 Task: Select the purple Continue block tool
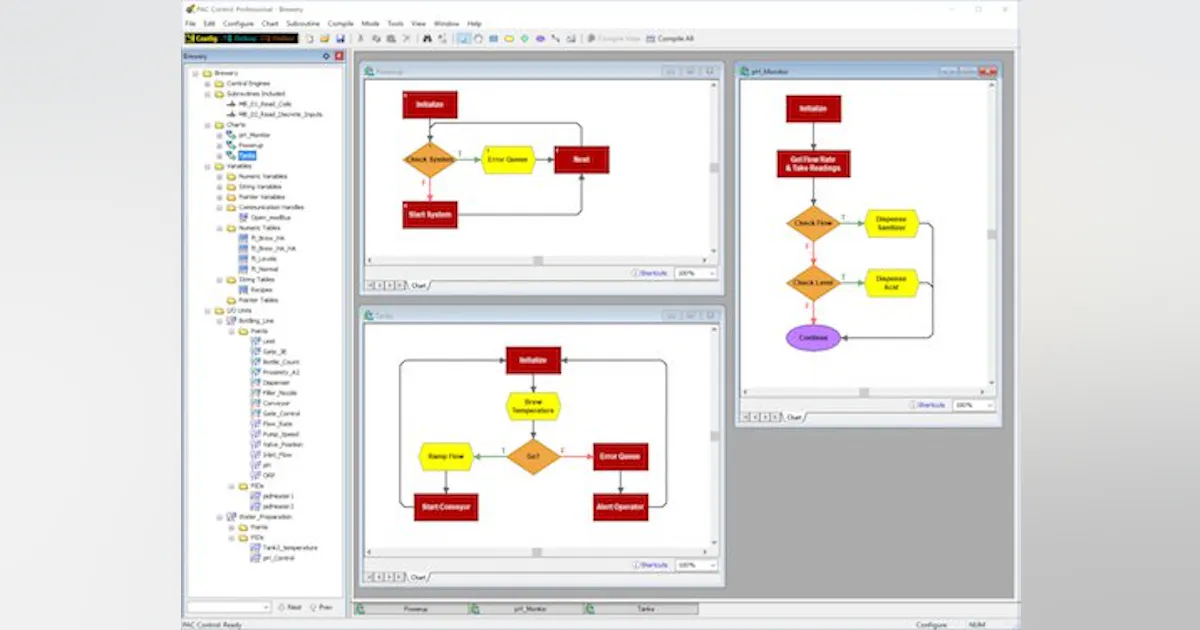pyautogui.click(x=540, y=38)
